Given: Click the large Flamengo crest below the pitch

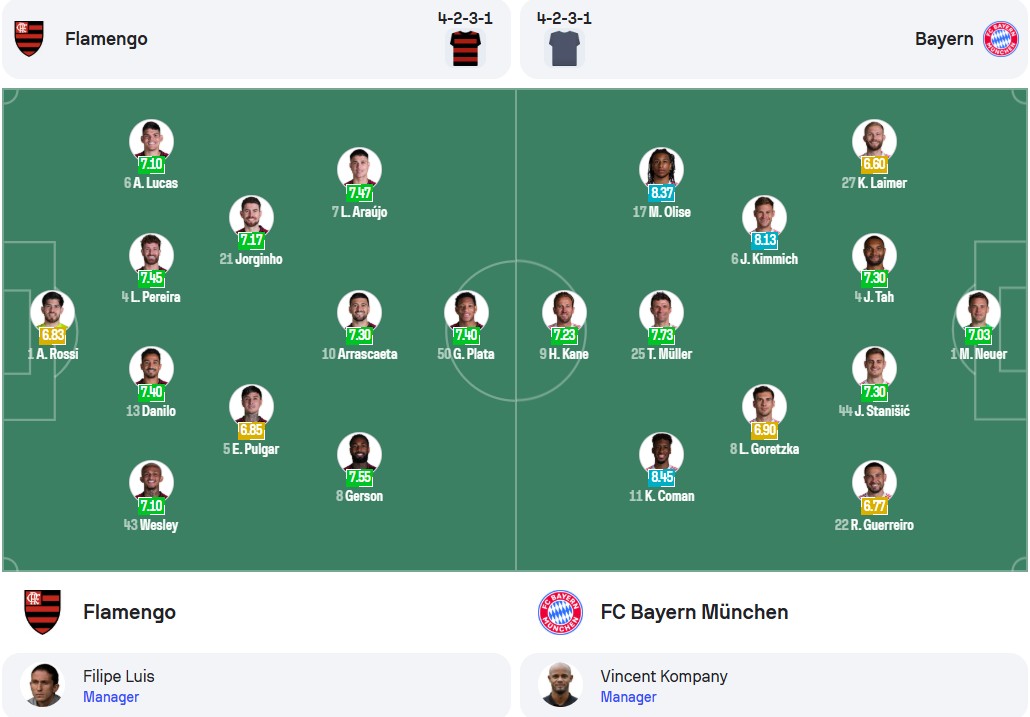Looking at the screenshot, I should [x=43, y=612].
